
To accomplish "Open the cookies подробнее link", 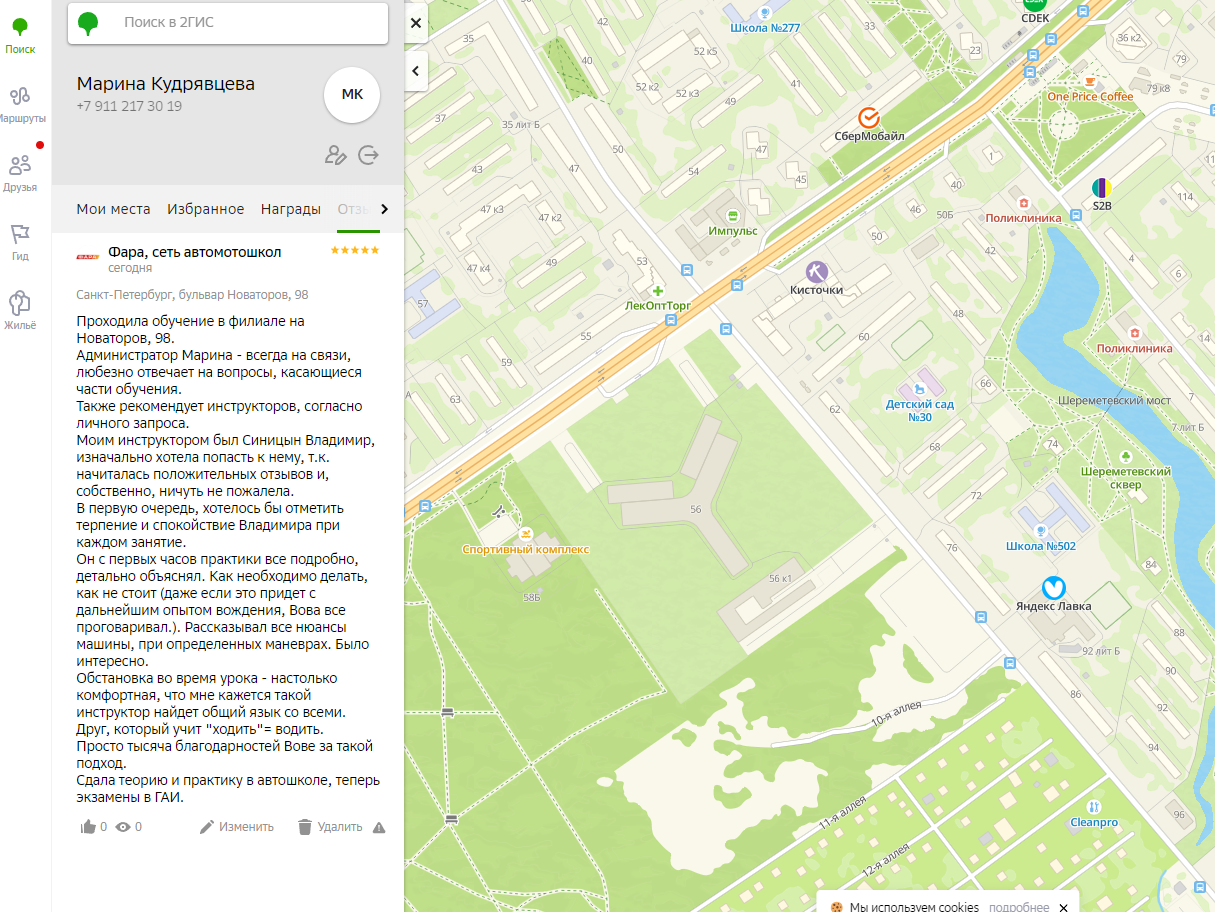I will [1020, 907].
